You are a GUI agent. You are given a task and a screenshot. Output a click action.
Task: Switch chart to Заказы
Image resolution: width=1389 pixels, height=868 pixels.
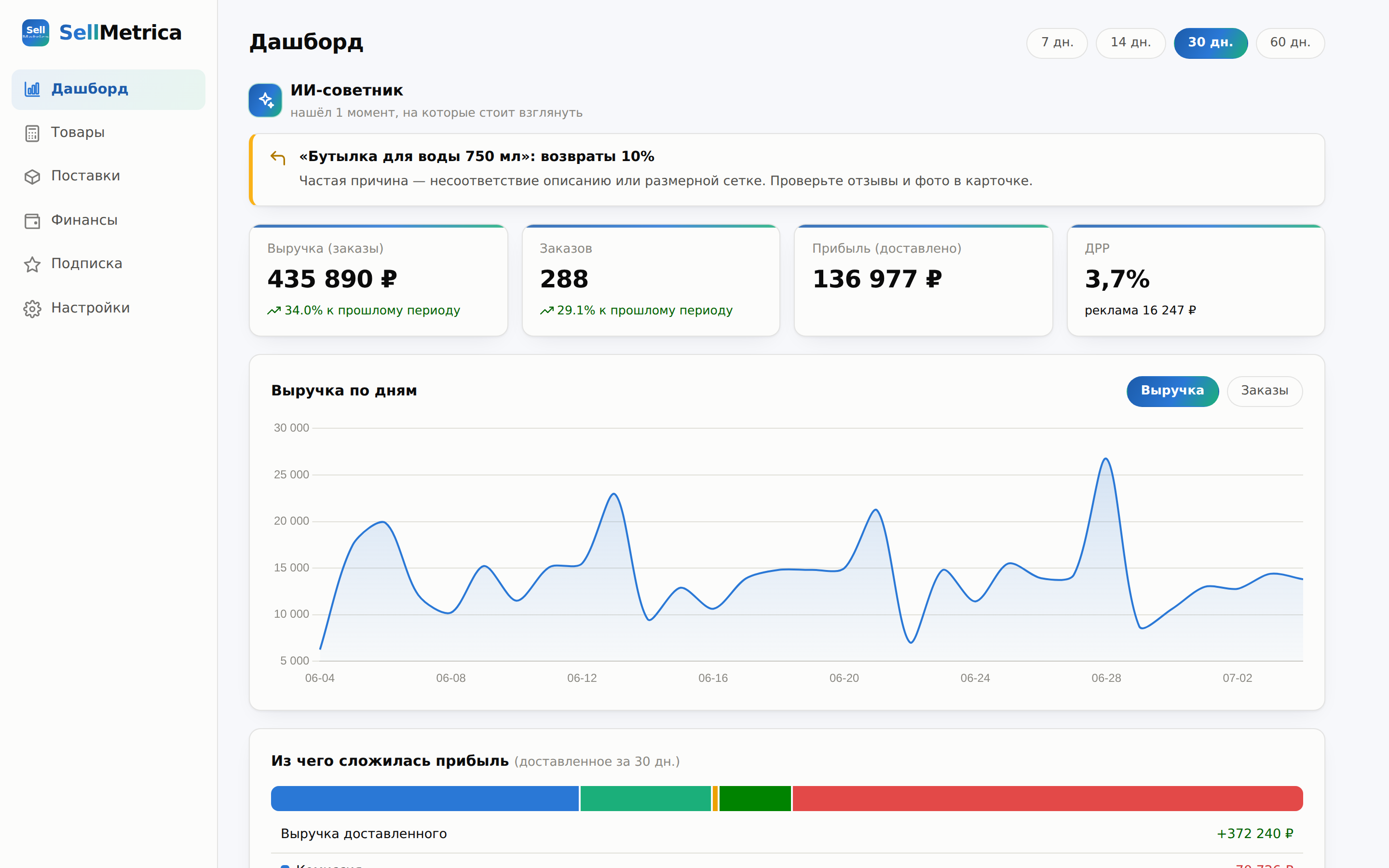click(1265, 391)
